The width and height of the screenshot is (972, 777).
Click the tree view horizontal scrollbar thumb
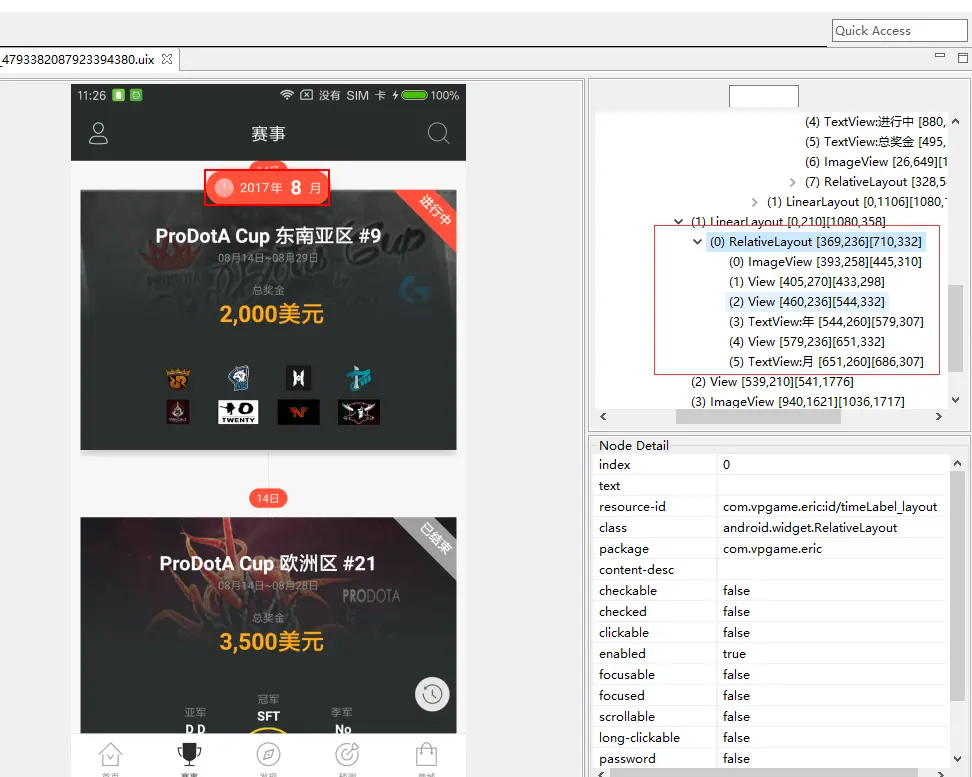click(x=758, y=417)
